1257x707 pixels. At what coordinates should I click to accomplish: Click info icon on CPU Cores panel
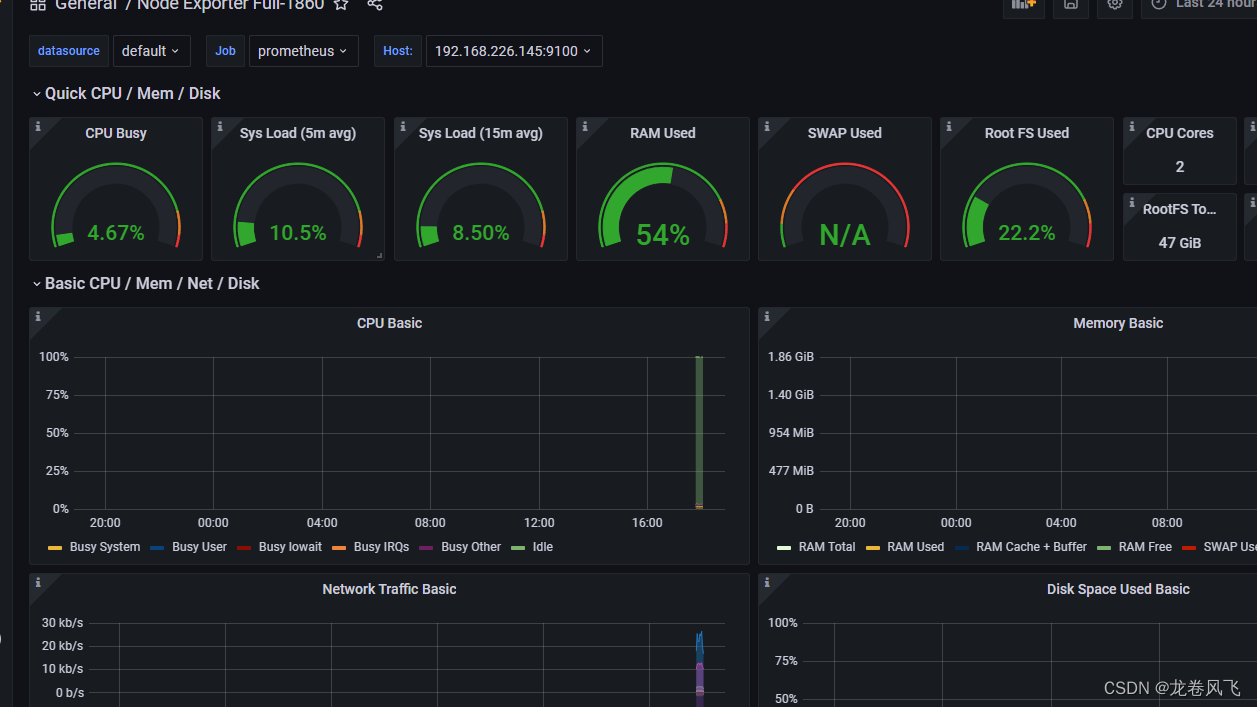pos(1132,127)
